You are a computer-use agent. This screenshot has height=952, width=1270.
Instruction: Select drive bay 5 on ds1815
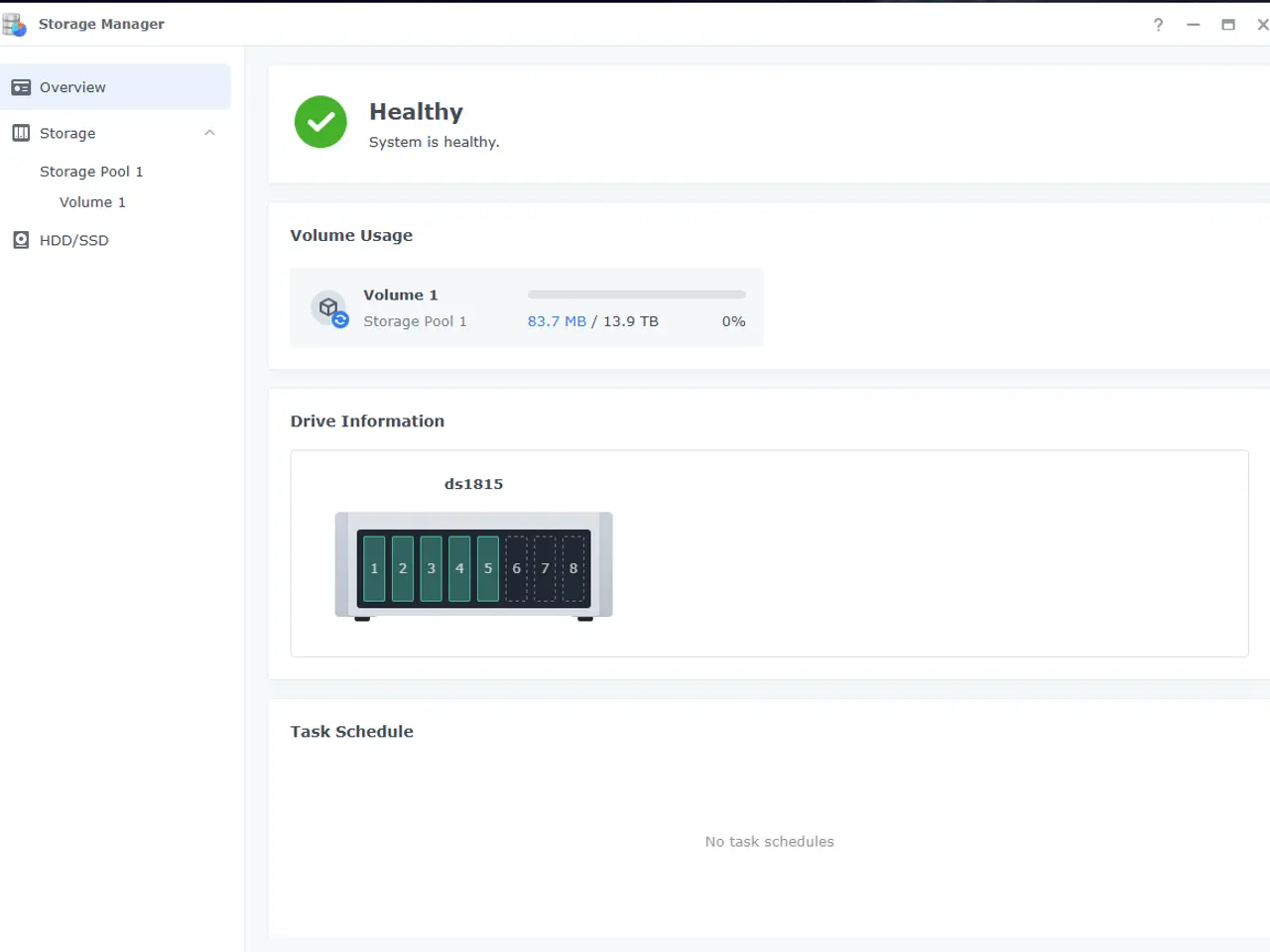[x=488, y=568]
